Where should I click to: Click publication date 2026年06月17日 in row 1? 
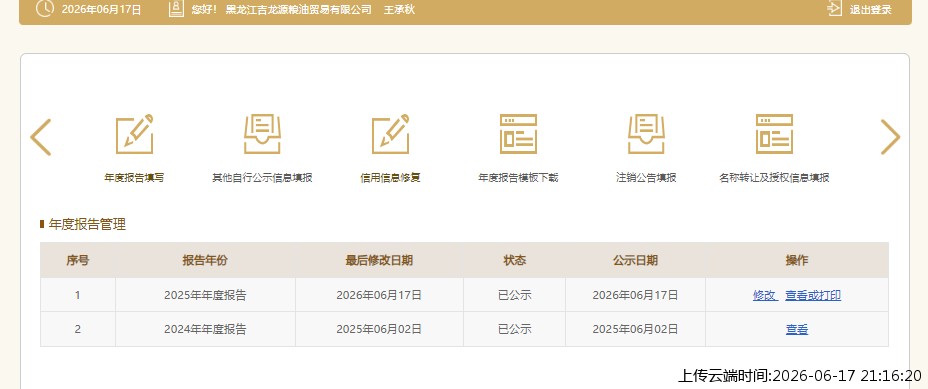pos(635,295)
